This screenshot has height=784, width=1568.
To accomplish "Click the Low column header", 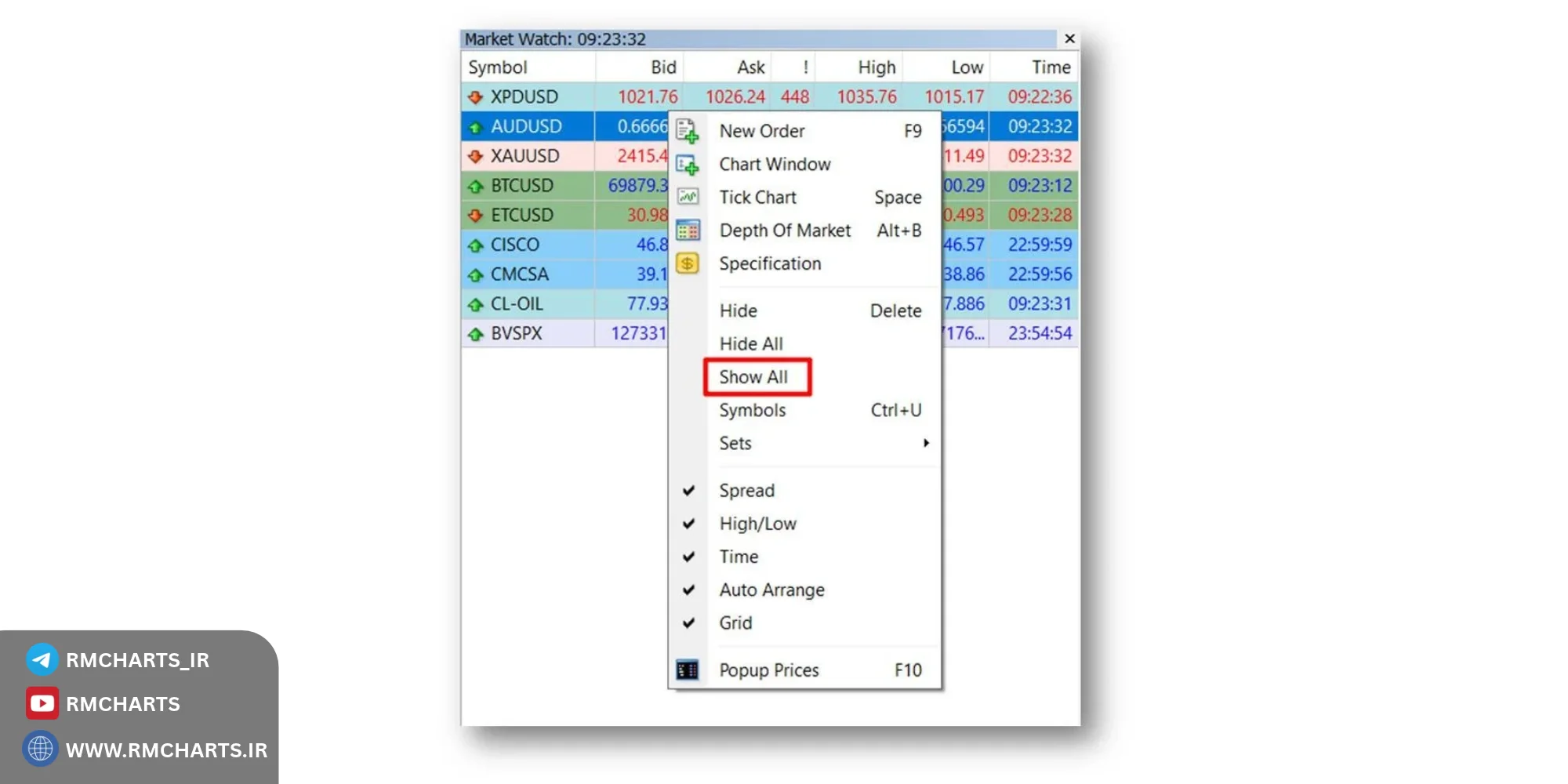I will [x=946, y=67].
